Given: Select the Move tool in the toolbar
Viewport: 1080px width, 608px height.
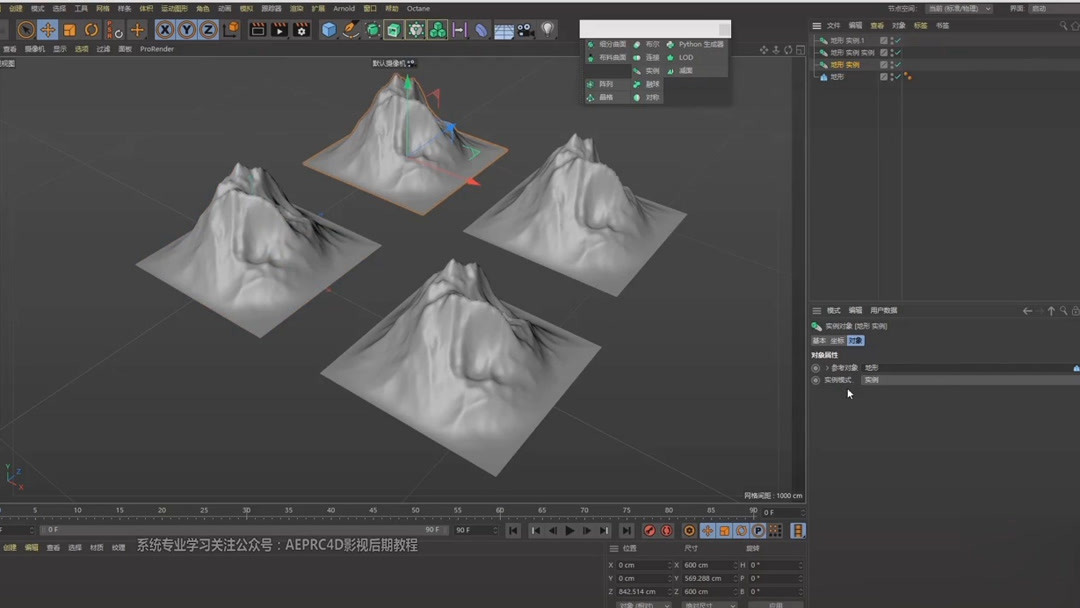Looking at the screenshot, I should pyautogui.click(x=47, y=30).
